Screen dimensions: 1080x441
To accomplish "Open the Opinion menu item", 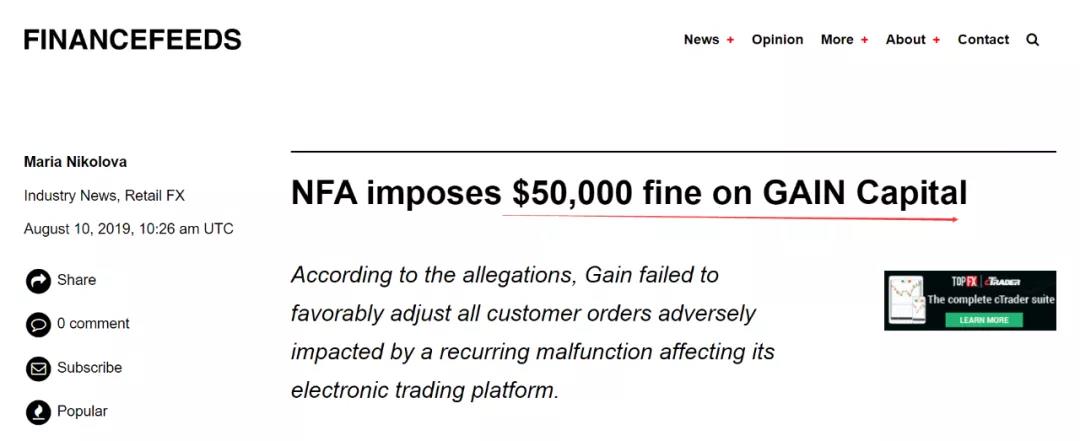I will point(777,40).
